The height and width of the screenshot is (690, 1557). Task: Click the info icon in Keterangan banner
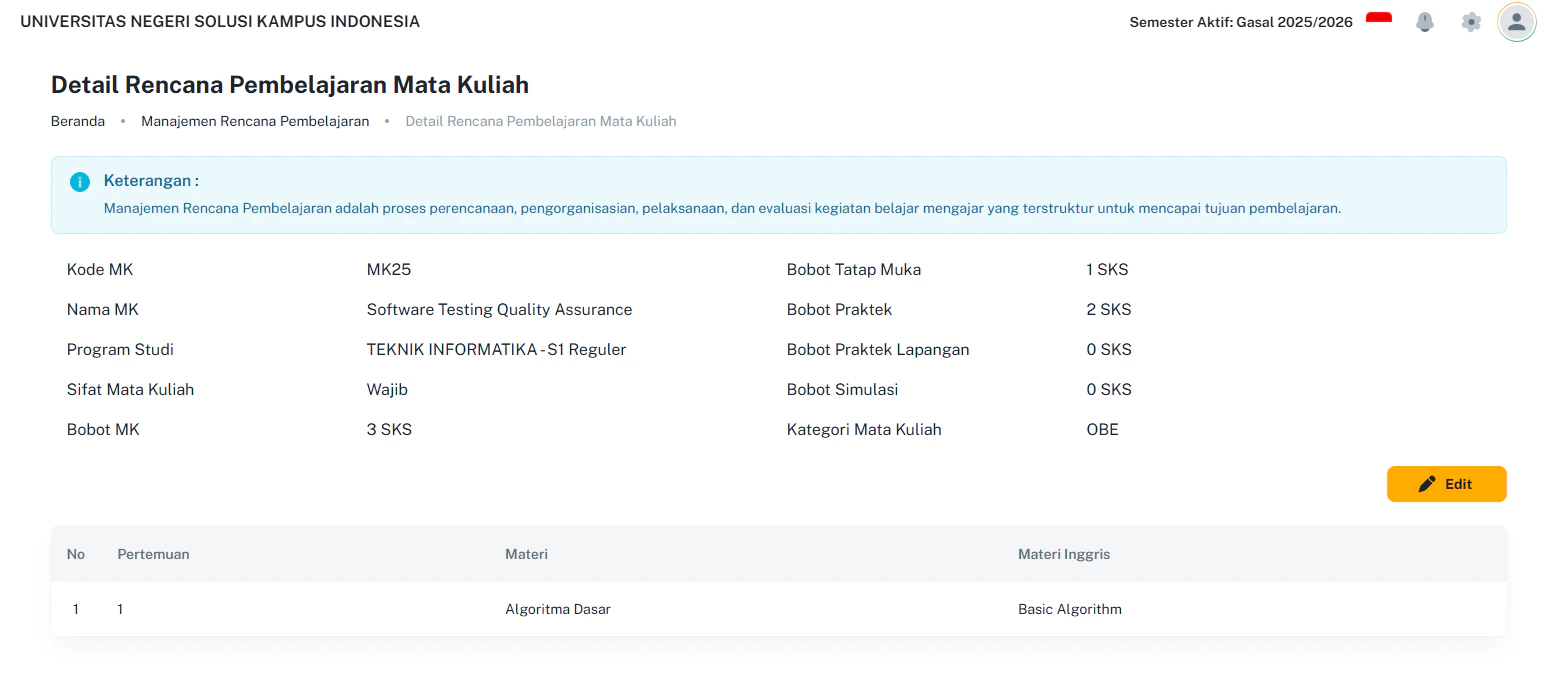point(79,181)
